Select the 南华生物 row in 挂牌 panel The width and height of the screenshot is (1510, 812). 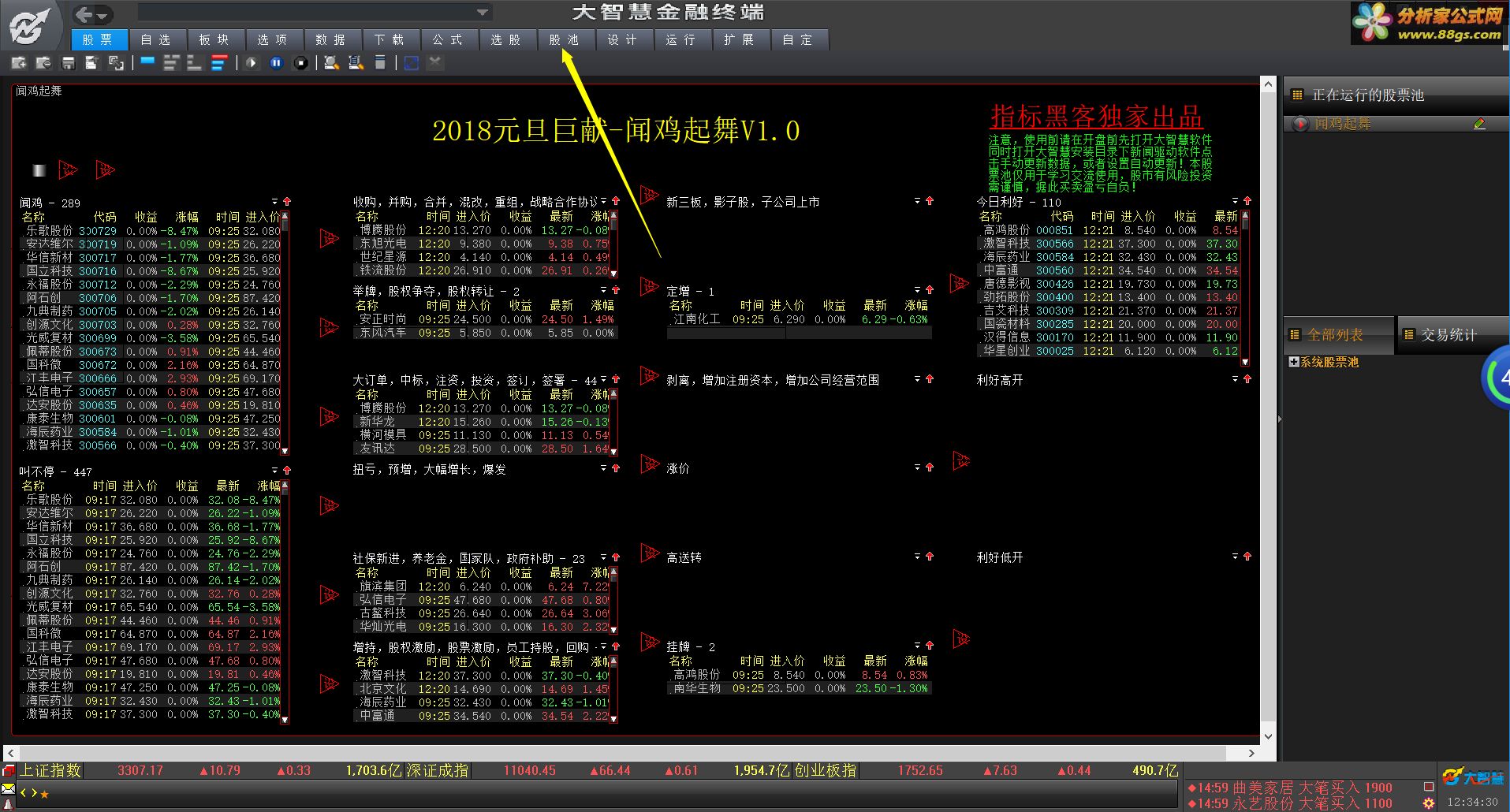(x=799, y=688)
